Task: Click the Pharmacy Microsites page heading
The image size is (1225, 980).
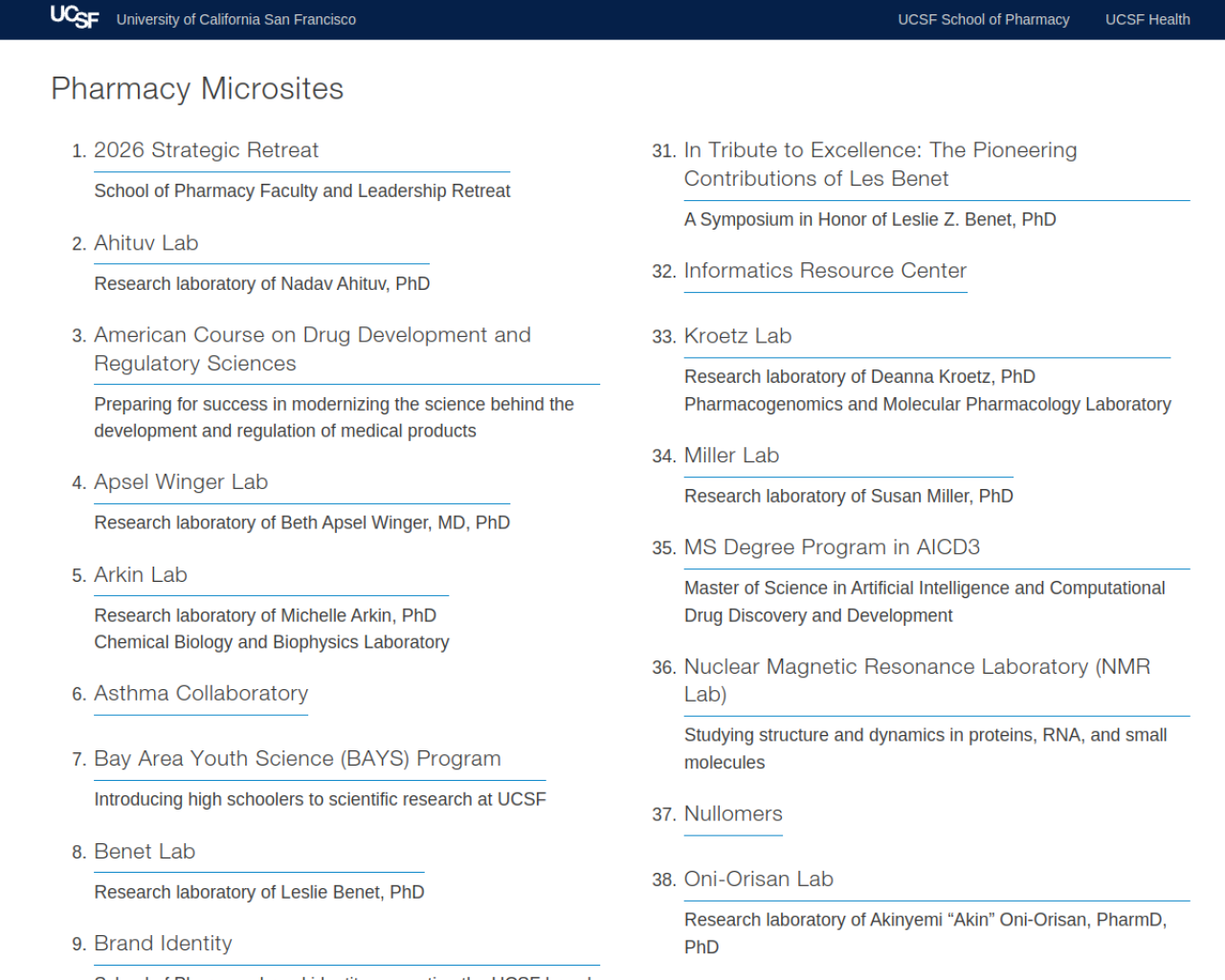Action: tap(197, 89)
